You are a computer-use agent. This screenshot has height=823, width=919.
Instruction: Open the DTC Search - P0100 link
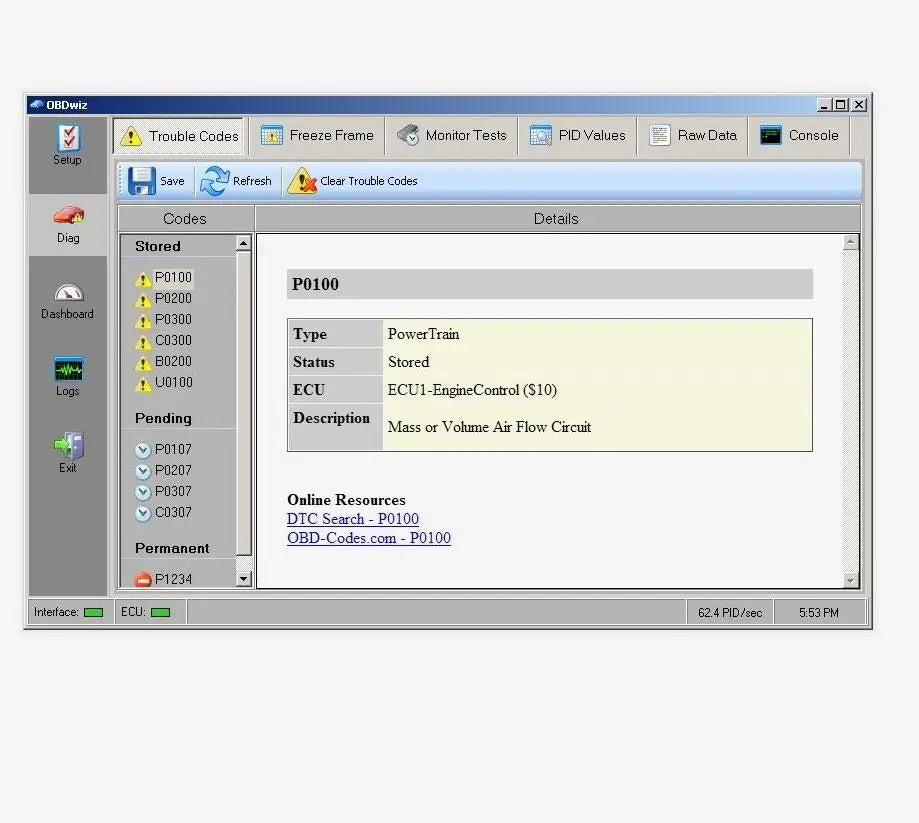(353, 519)
